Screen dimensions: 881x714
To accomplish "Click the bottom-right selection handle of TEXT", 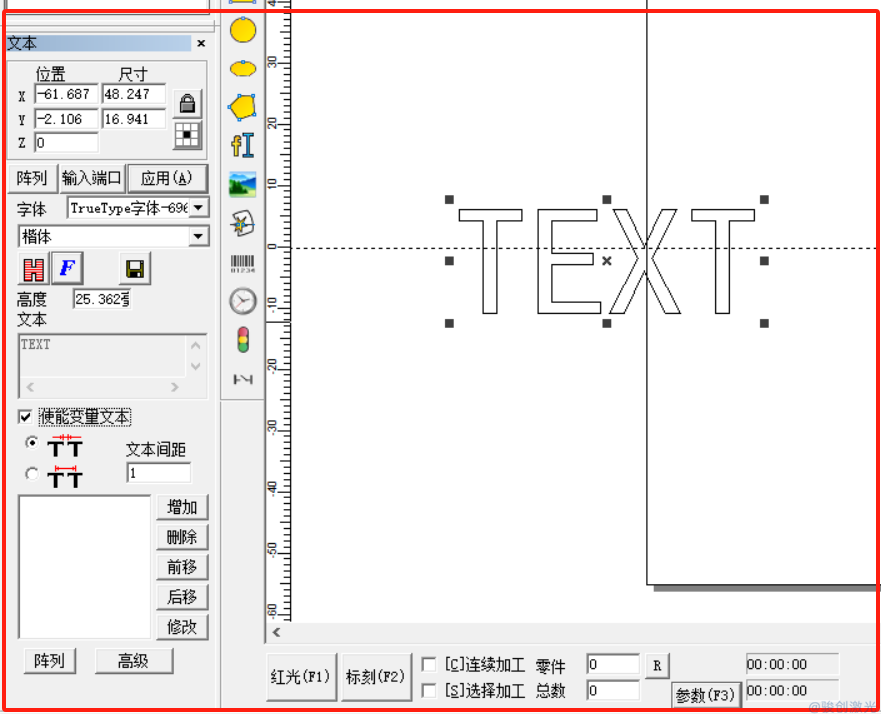I will tap(764, 323).
